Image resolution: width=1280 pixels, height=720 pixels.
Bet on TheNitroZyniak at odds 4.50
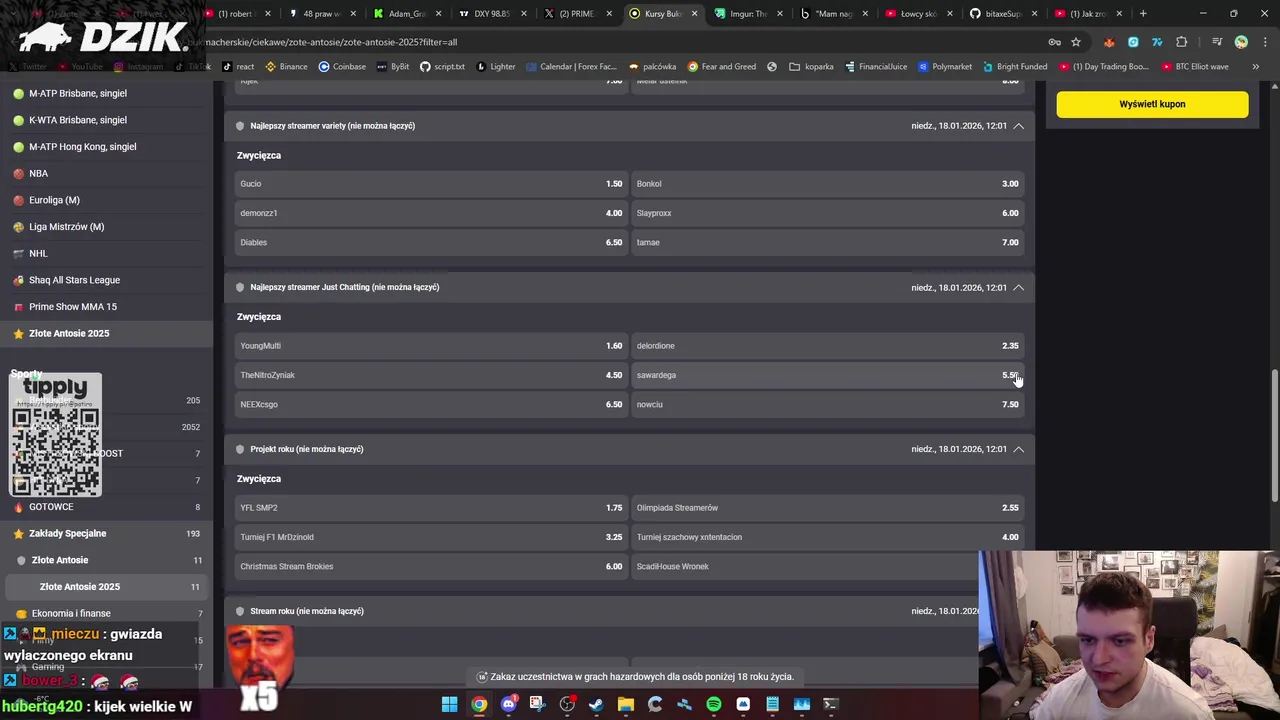431,375
